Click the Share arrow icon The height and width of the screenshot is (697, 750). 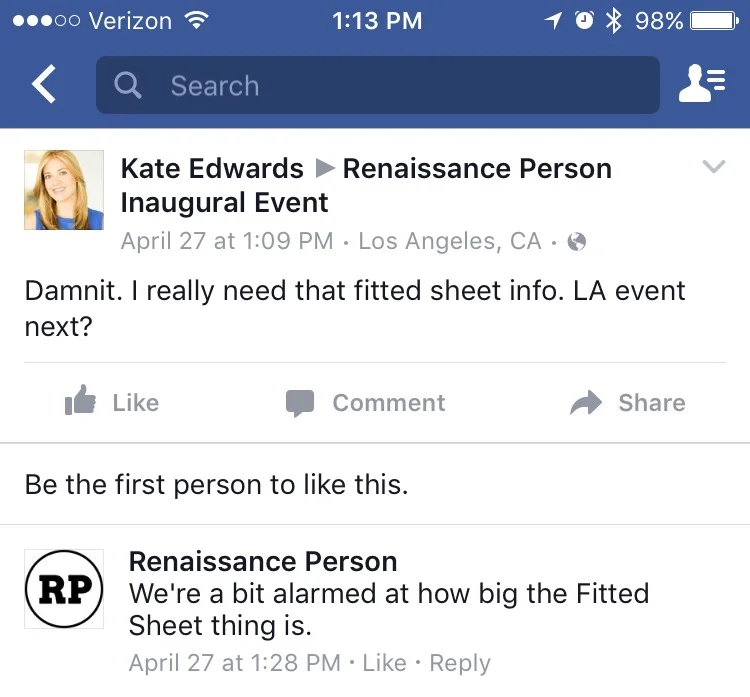pos(586,402)
